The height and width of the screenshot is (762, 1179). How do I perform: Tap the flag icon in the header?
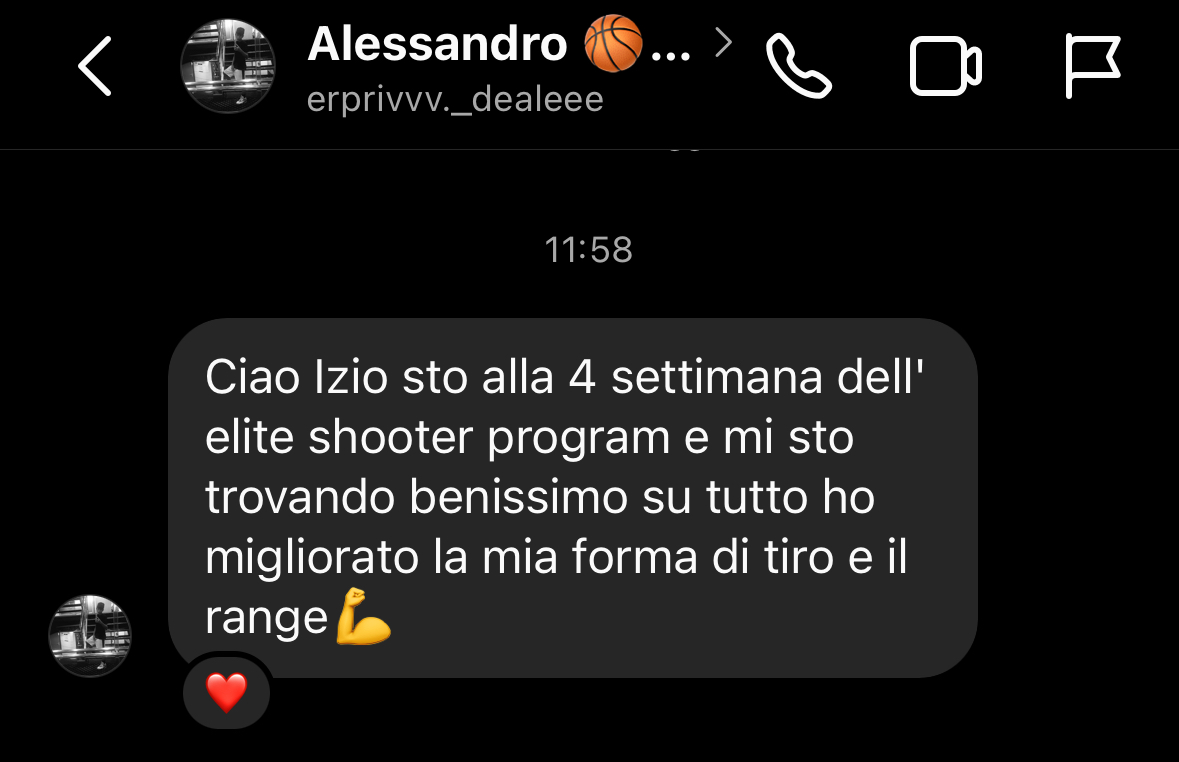[1093, 66]
